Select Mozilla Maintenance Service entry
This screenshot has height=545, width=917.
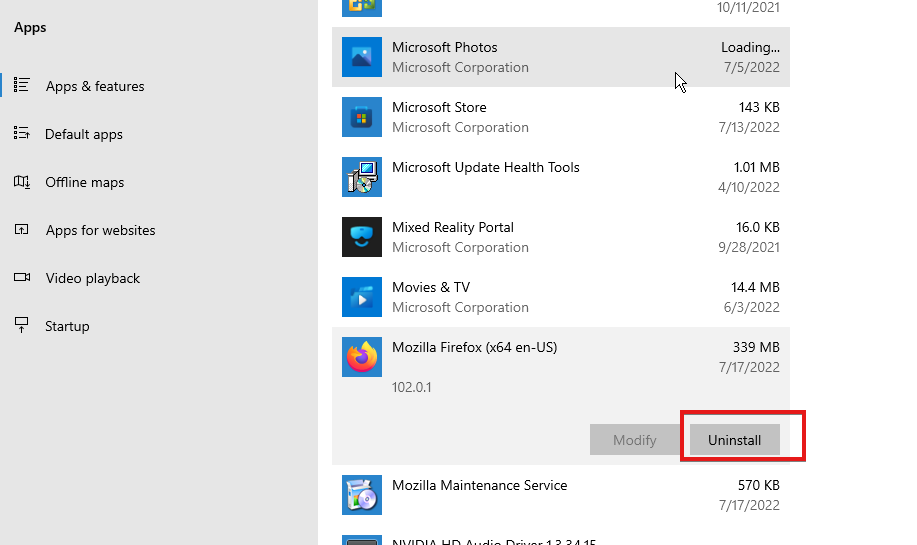coord(561,495)
